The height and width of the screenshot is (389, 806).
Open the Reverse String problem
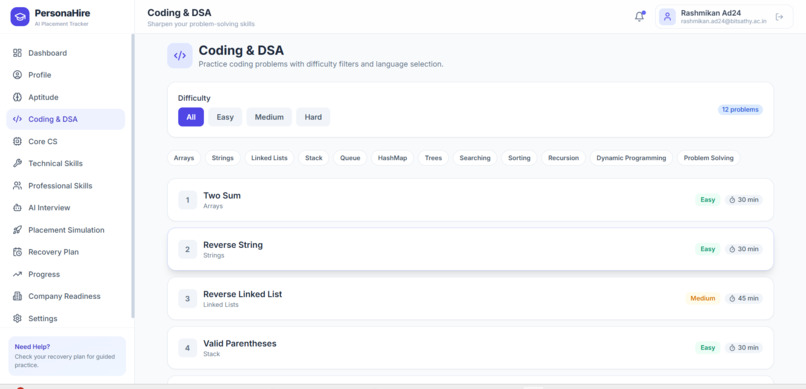470,249
